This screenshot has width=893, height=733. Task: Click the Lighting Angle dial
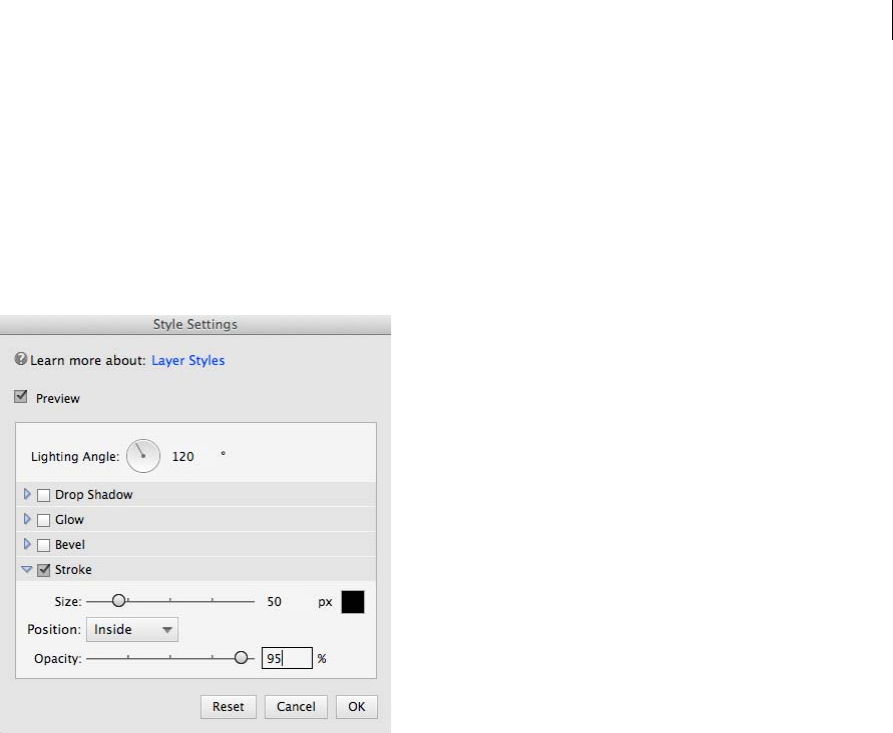[x=143, y=456]
